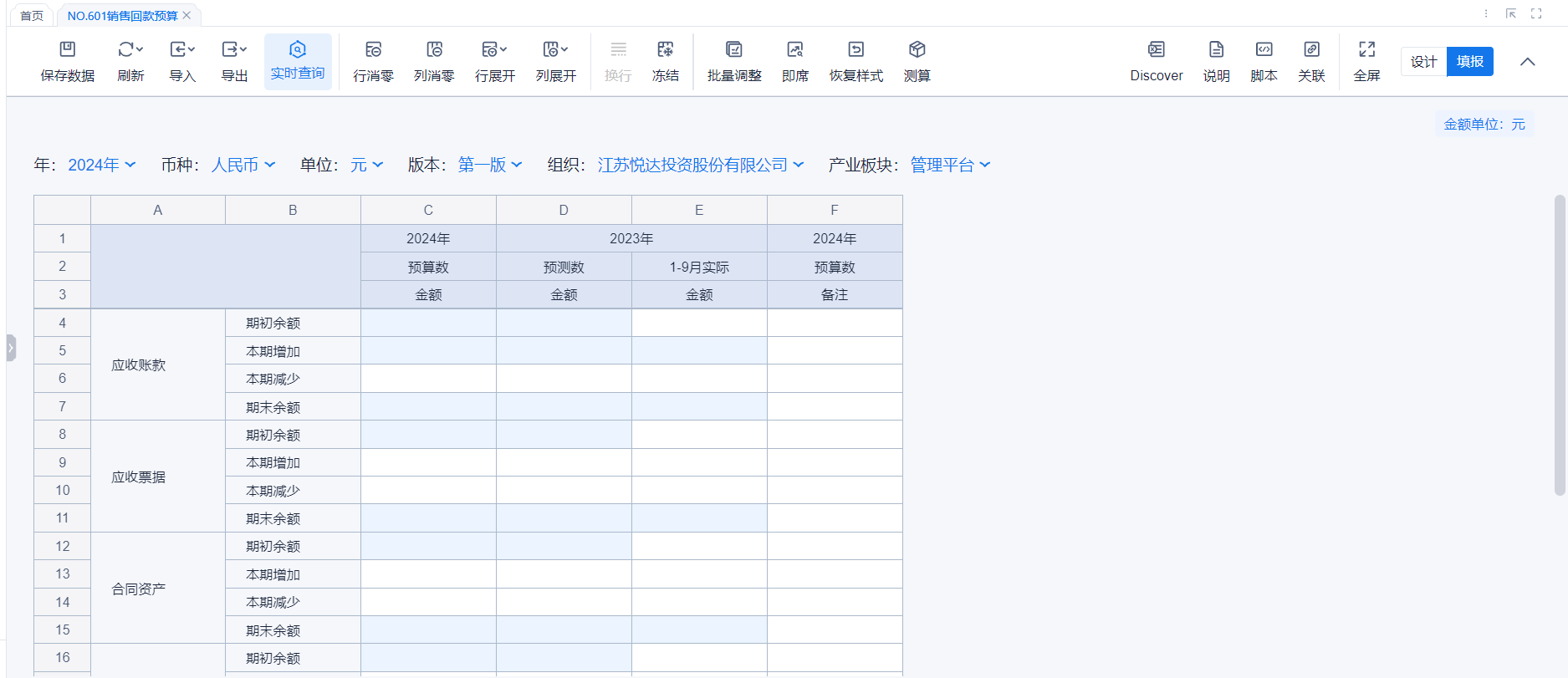Open the year dropdown showing 2024年
This screenshot has height=678, width=1568.
(x=101, y=166)
